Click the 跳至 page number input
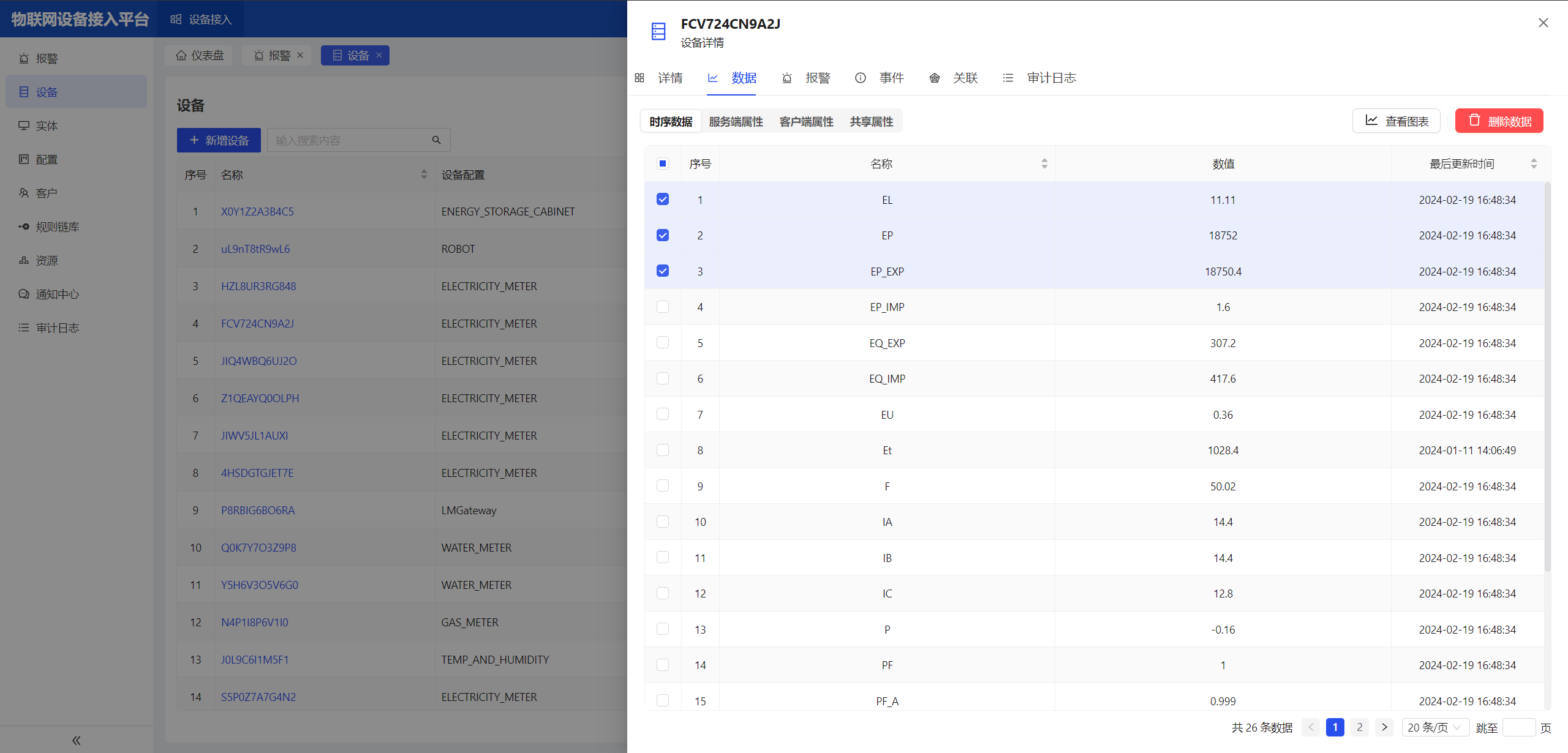 pyautogui.click(x=1518, y=727)
